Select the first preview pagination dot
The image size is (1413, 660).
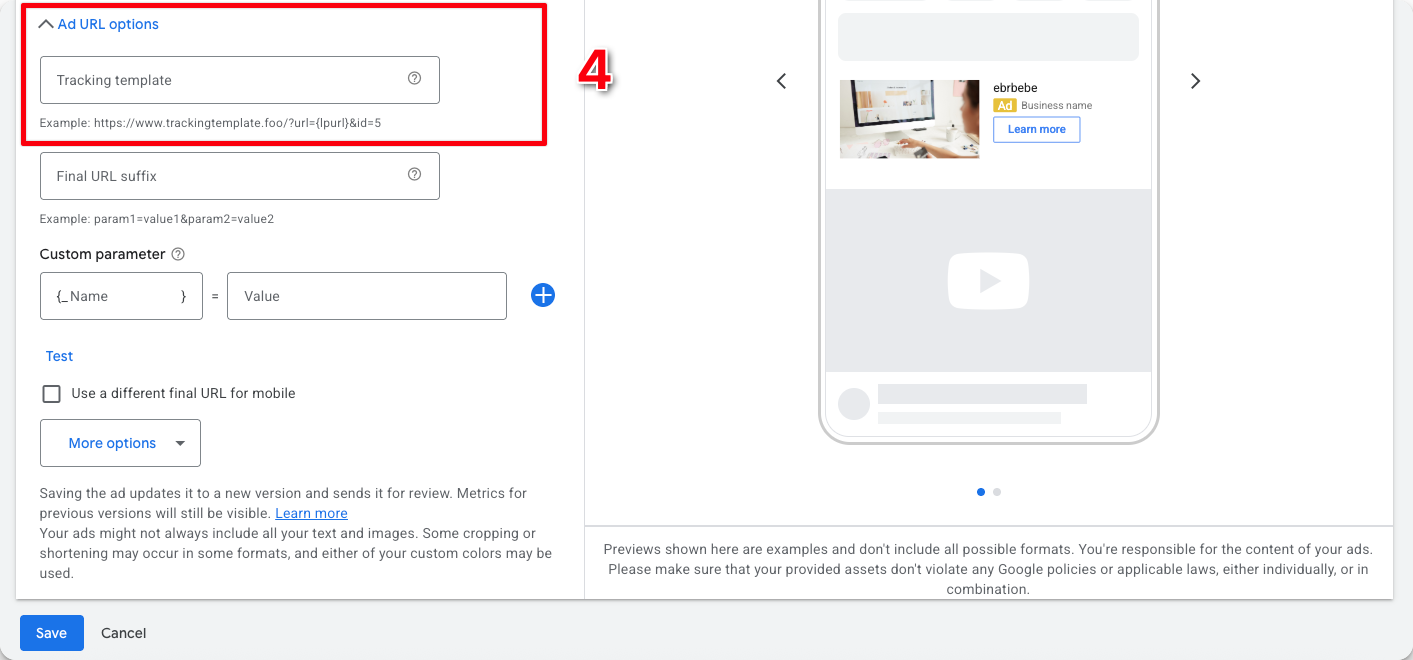981,492
